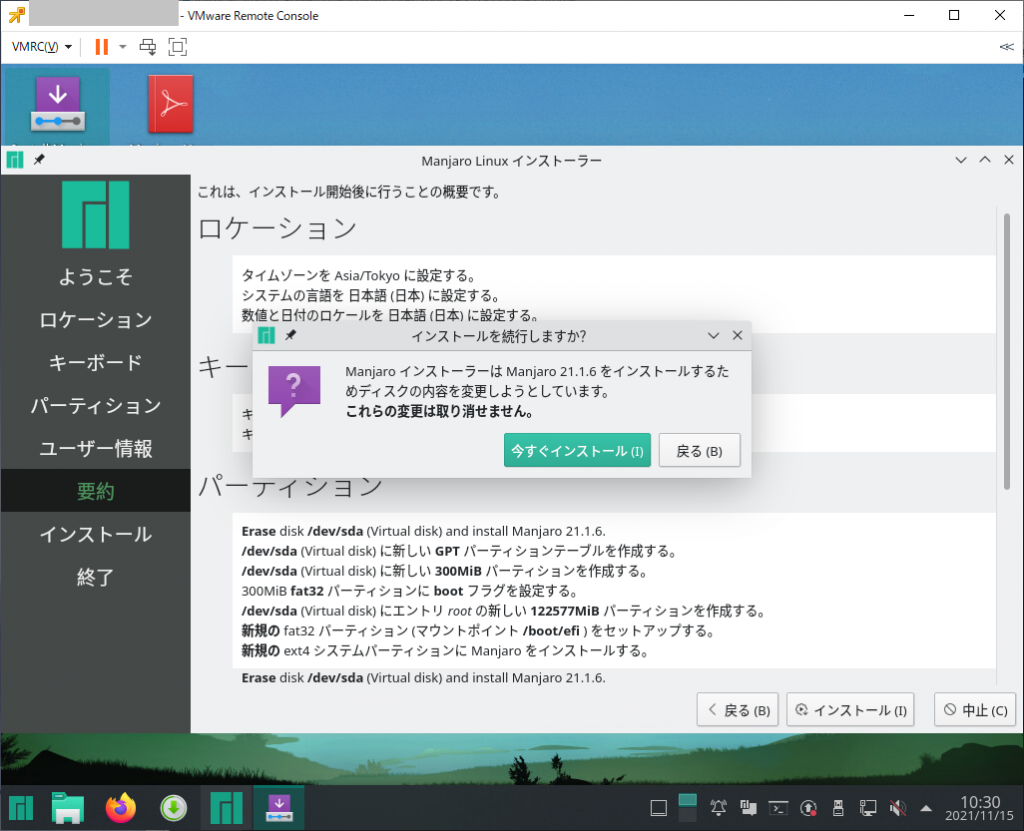Click the Manjaro logo icon in the confirmation dialog title
Image resolution: width=1024 pixels, height=831 pixels.
pos(266,335)
